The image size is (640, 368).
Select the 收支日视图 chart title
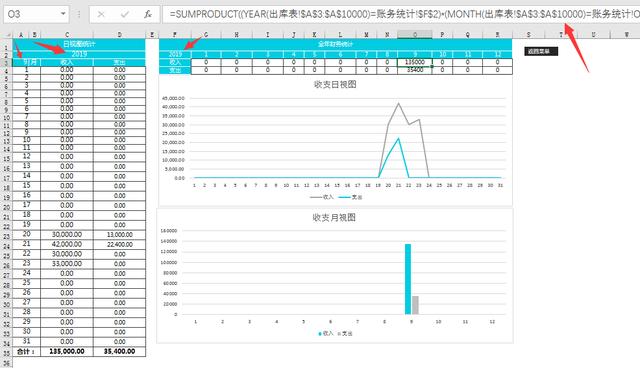(x=335, y=84)
